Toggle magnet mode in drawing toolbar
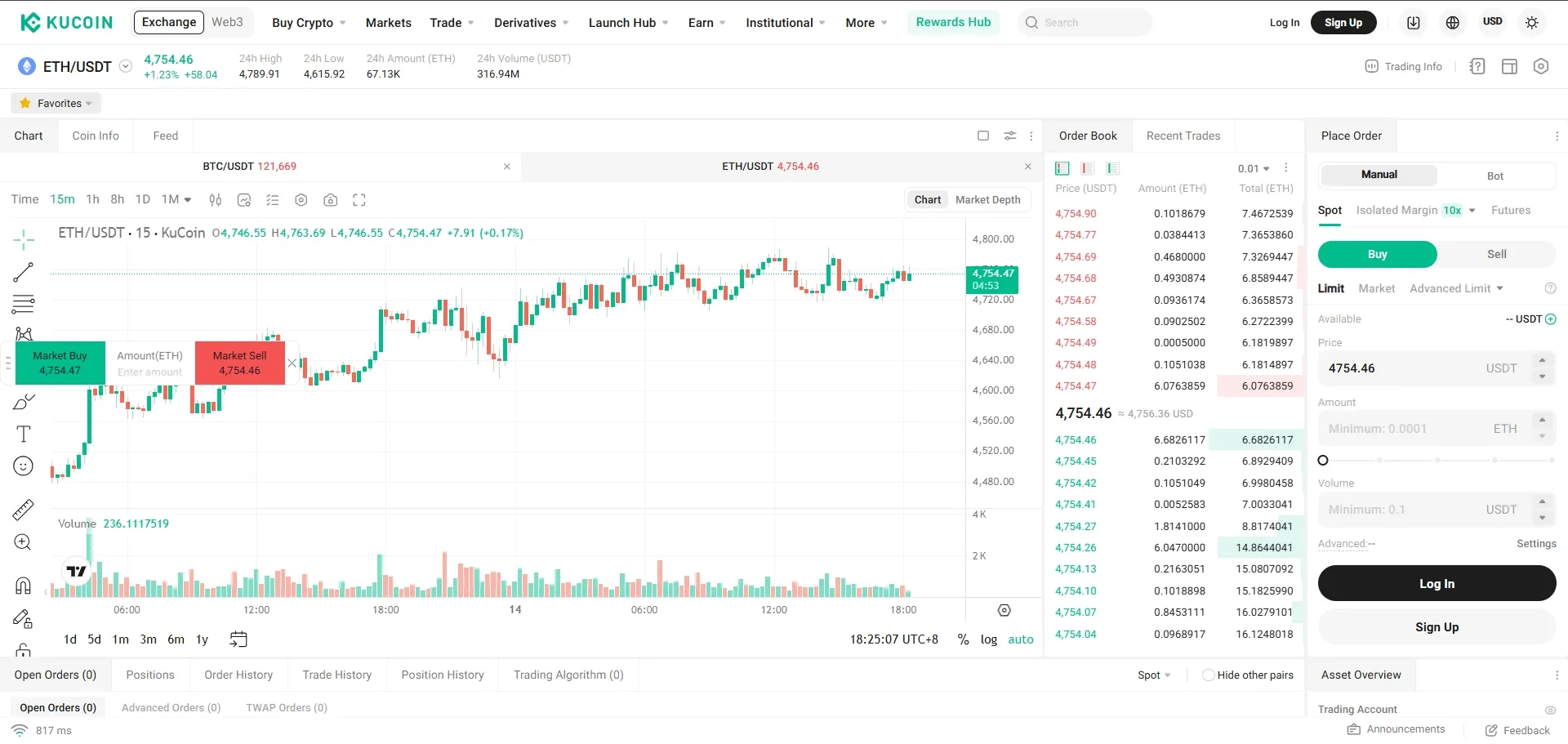This screenshot has height=744, width=1568. coord(24,586)
